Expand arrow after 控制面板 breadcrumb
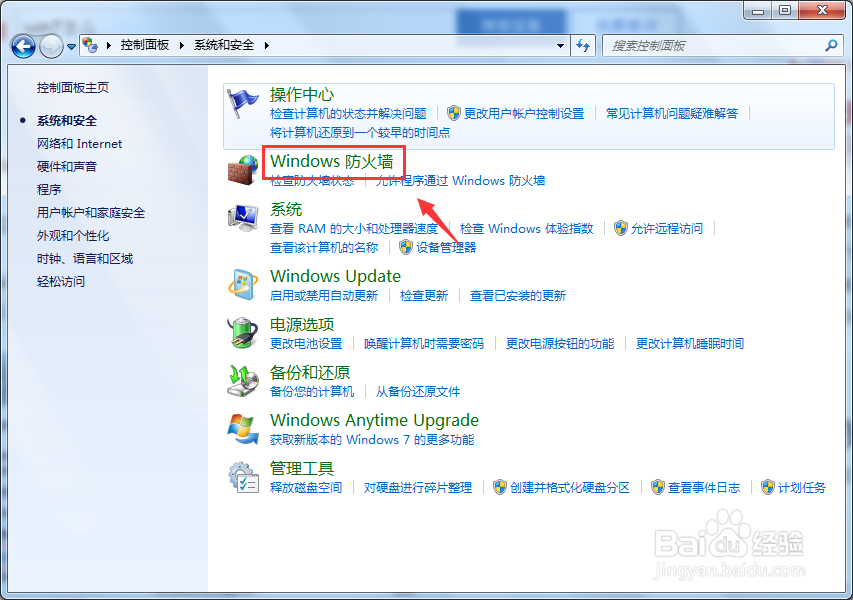Viewport: 853px width, 600px height. (182, 45)
